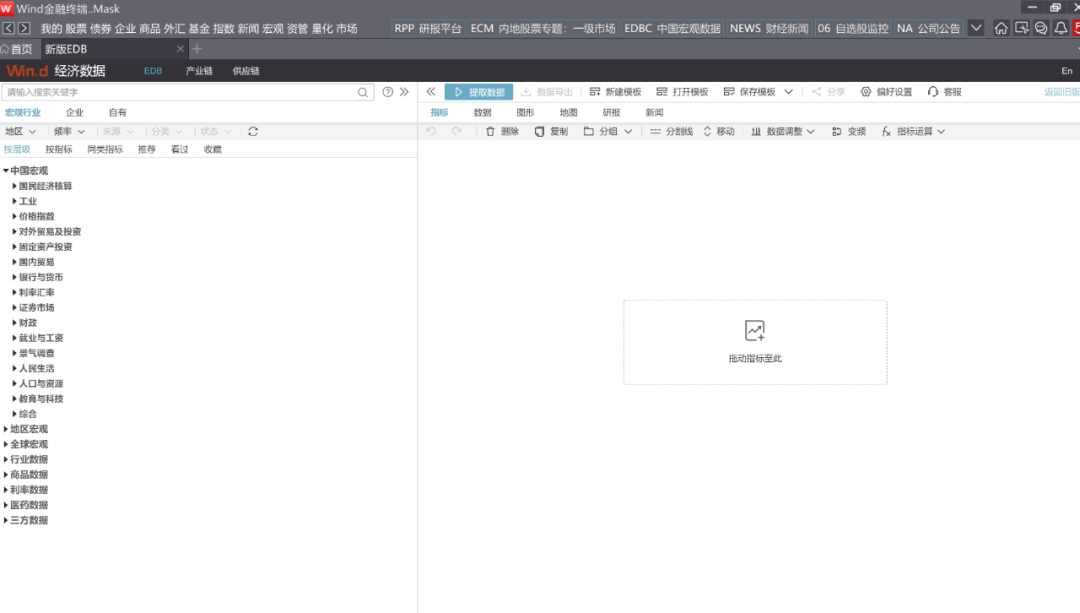The image size is (1080, 613).
Task: Open the 指标运算 indicator calculation dropdown
Action: pos(913,131)
